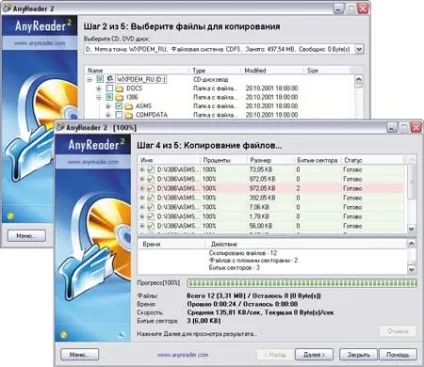Sort by the Type column header
424x367 pixels.
pyautogui.click(x=215, y=70)
